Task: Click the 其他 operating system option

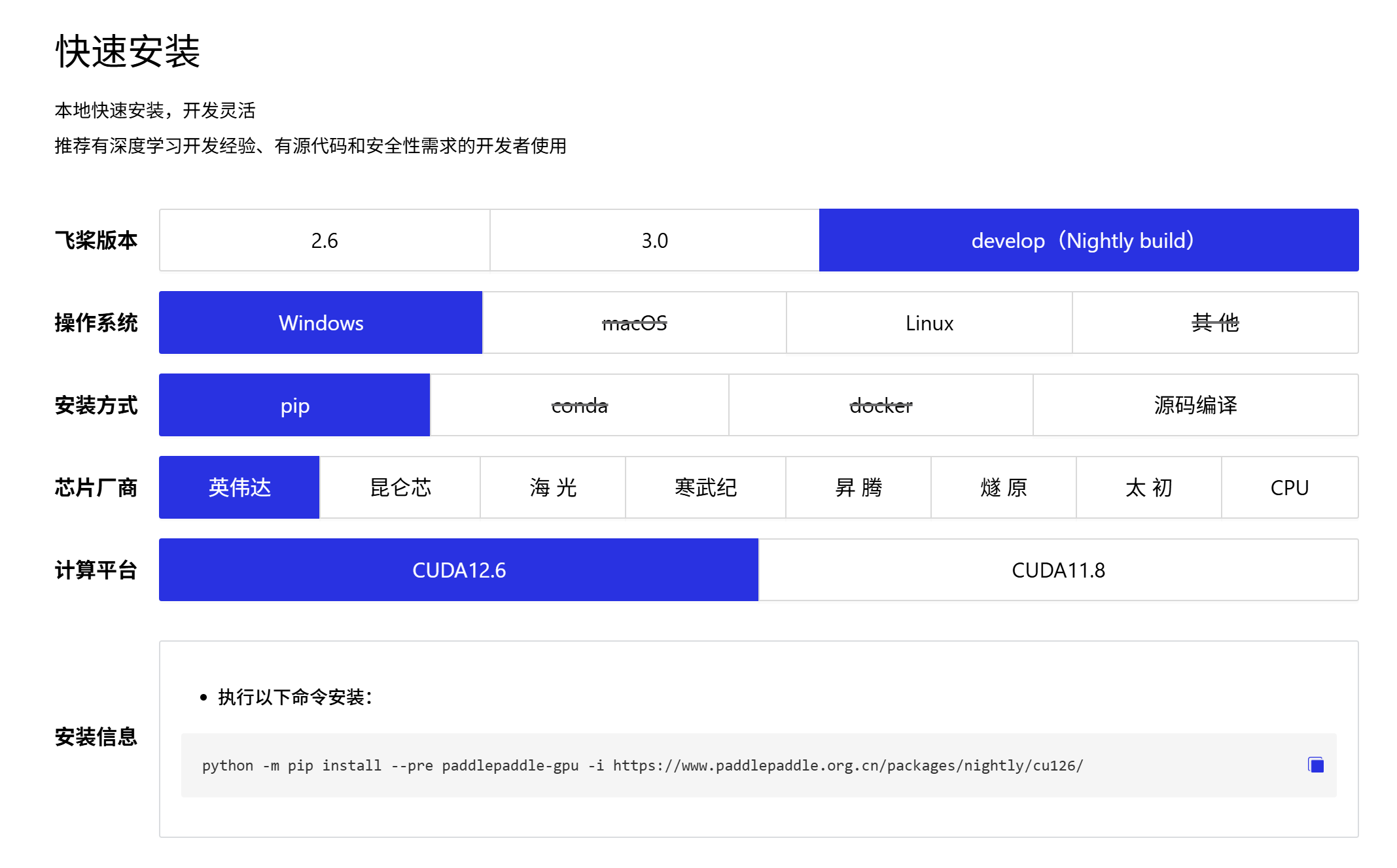Action: point(1215,322)
